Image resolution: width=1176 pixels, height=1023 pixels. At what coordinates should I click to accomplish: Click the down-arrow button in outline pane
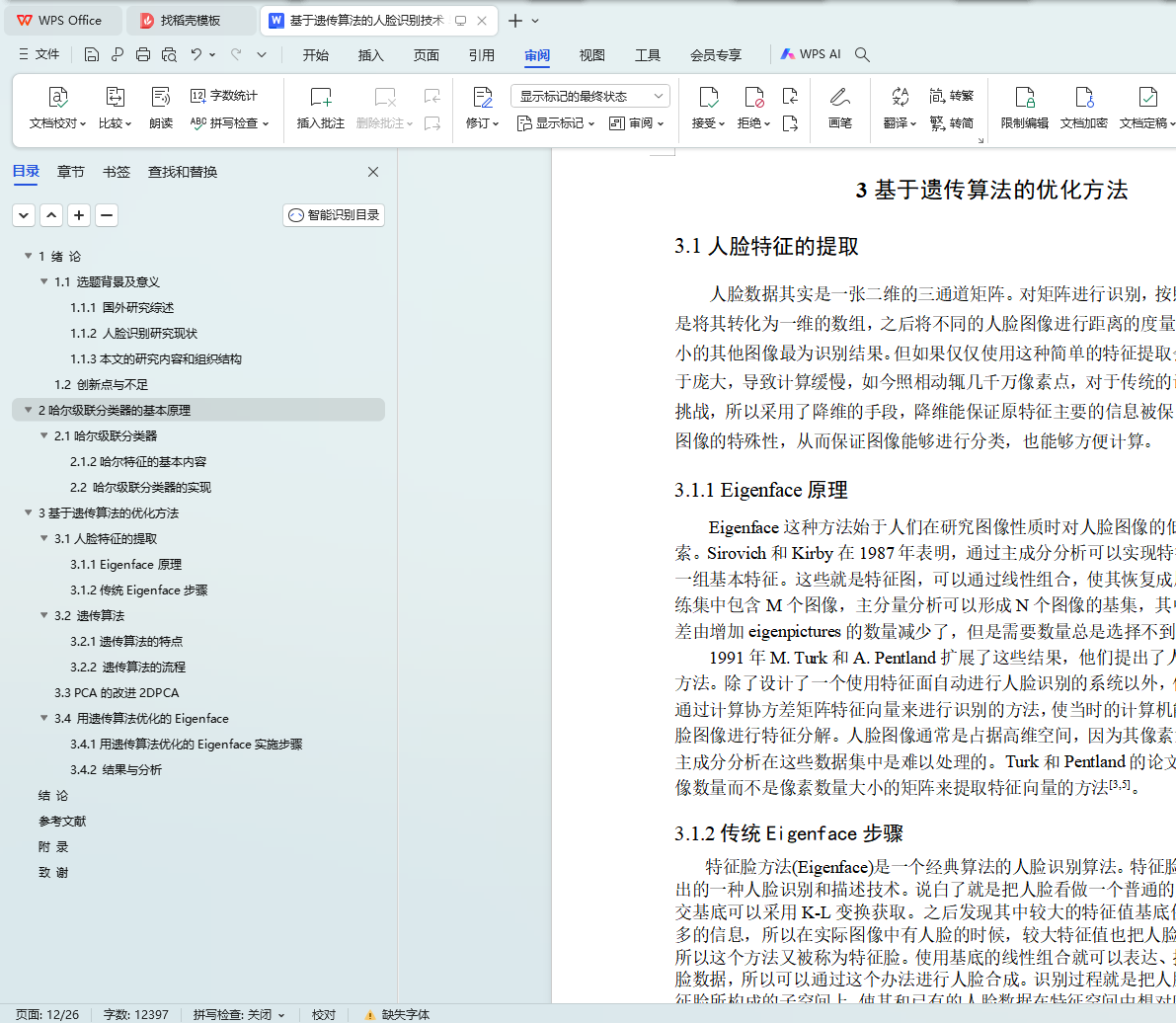[x=24, y=215]
